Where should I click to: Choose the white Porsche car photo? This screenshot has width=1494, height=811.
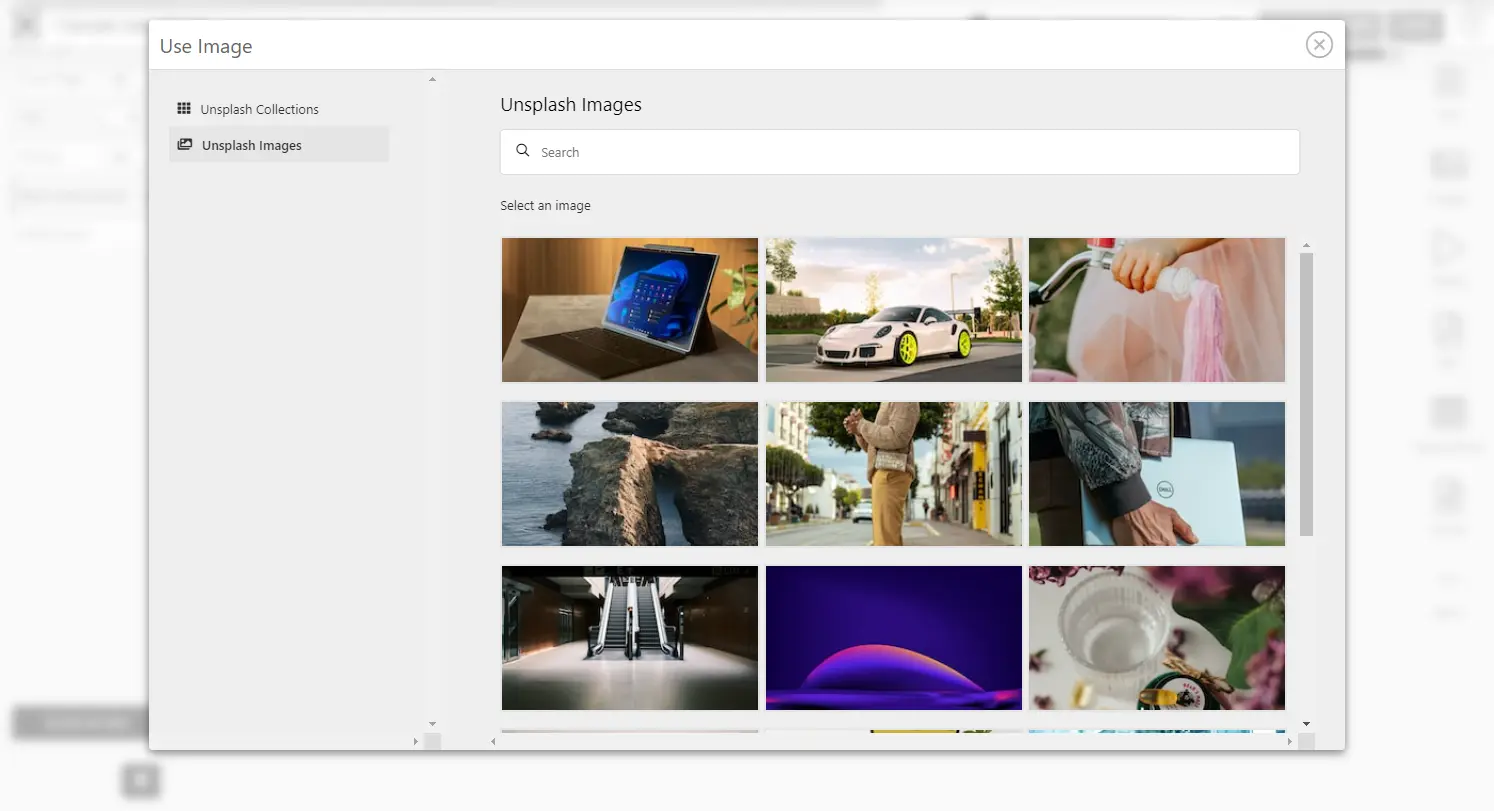(x=894, y=310)
